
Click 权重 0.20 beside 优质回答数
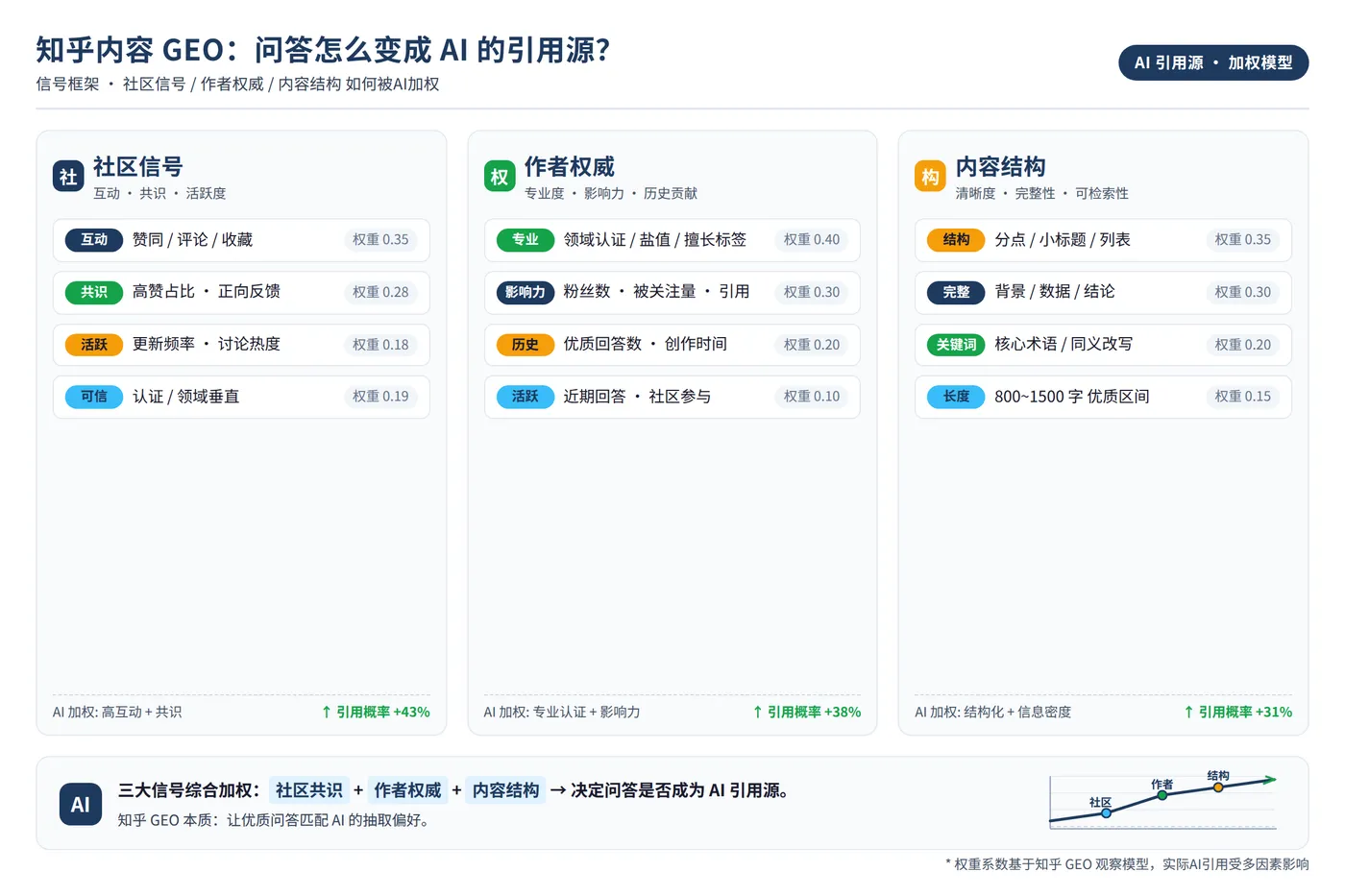pyautogui.click(x=812, y=344)
